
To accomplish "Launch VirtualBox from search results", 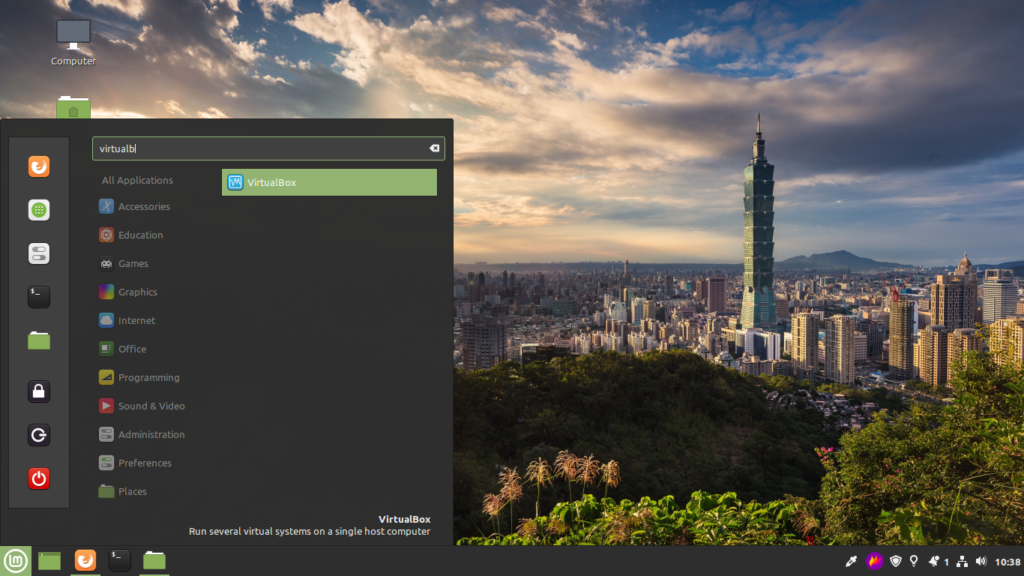I will pyautogui.click(x=329, y=182).
